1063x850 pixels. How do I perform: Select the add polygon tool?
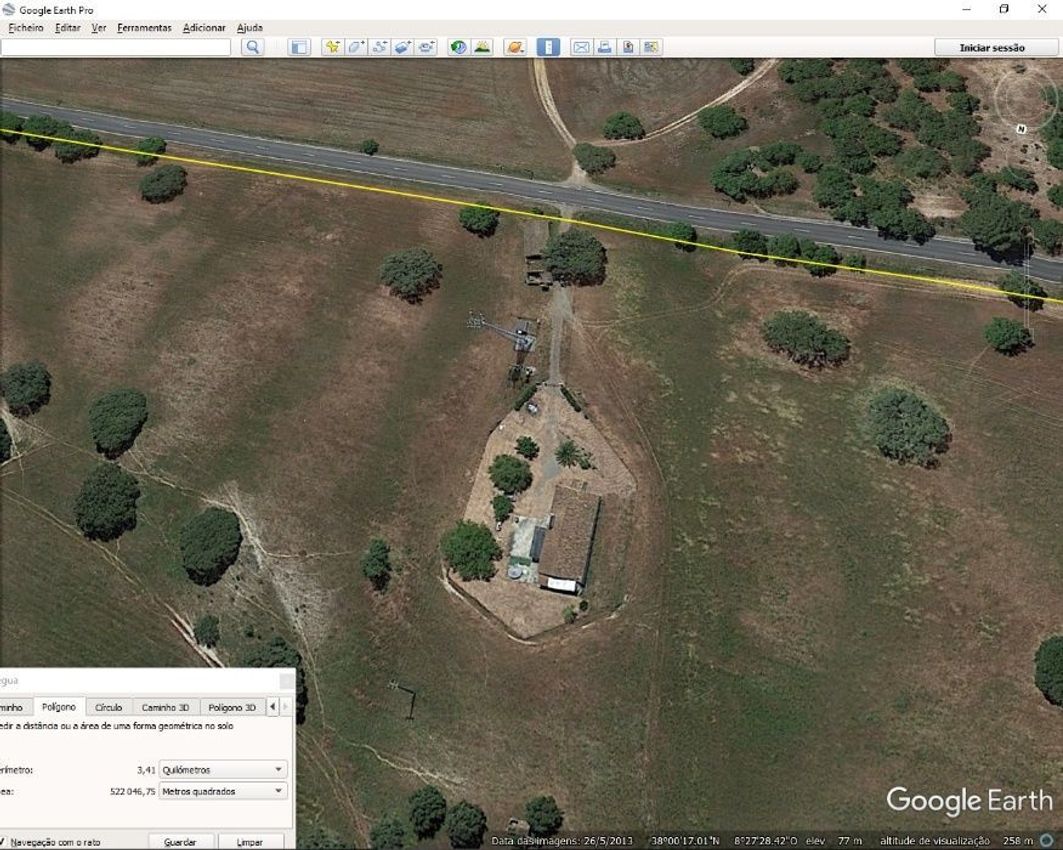[356, 47]
